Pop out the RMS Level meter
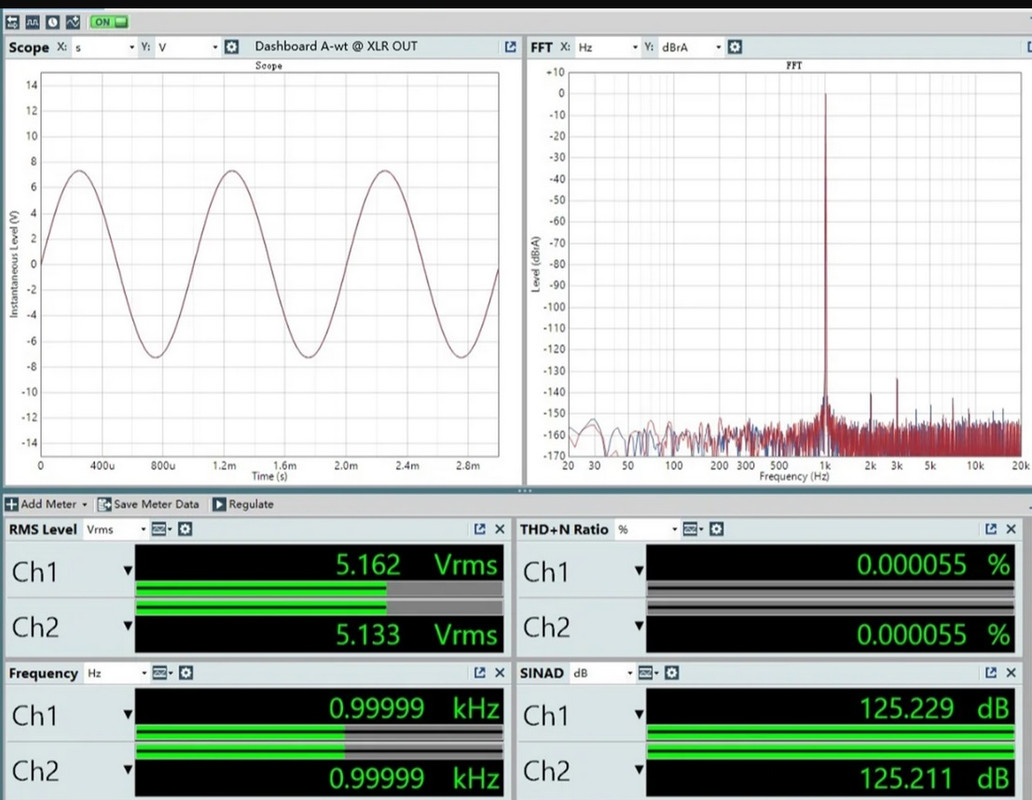 pos(479,529)
